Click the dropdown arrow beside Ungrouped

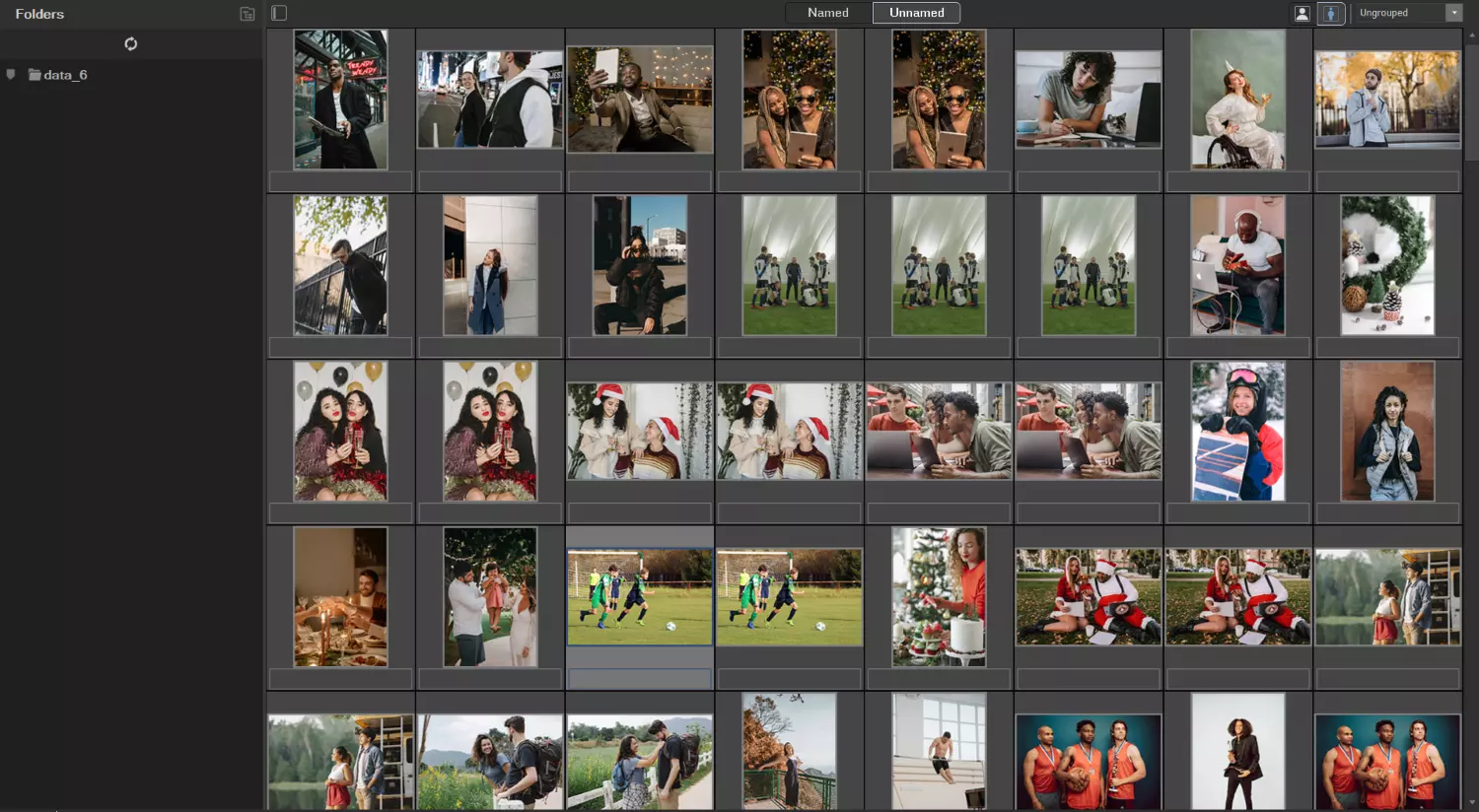coord(1453,13)
